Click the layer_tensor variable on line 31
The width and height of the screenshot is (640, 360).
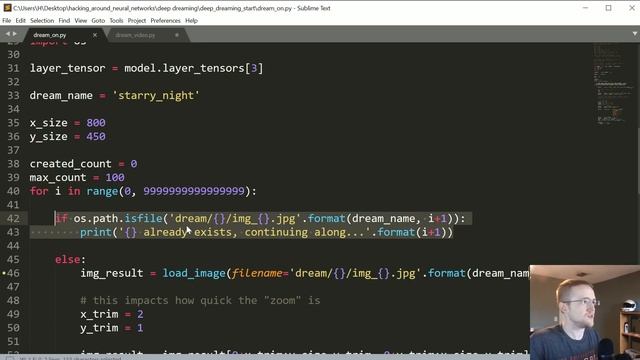(x=67, y=68)
